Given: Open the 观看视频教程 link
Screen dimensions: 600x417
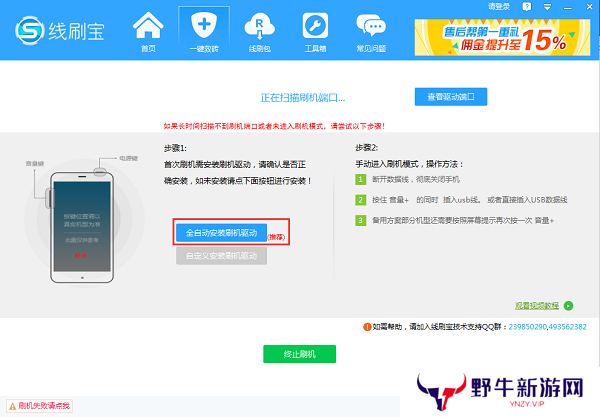Looking at the screenshot, I should (x=537, y=306).
